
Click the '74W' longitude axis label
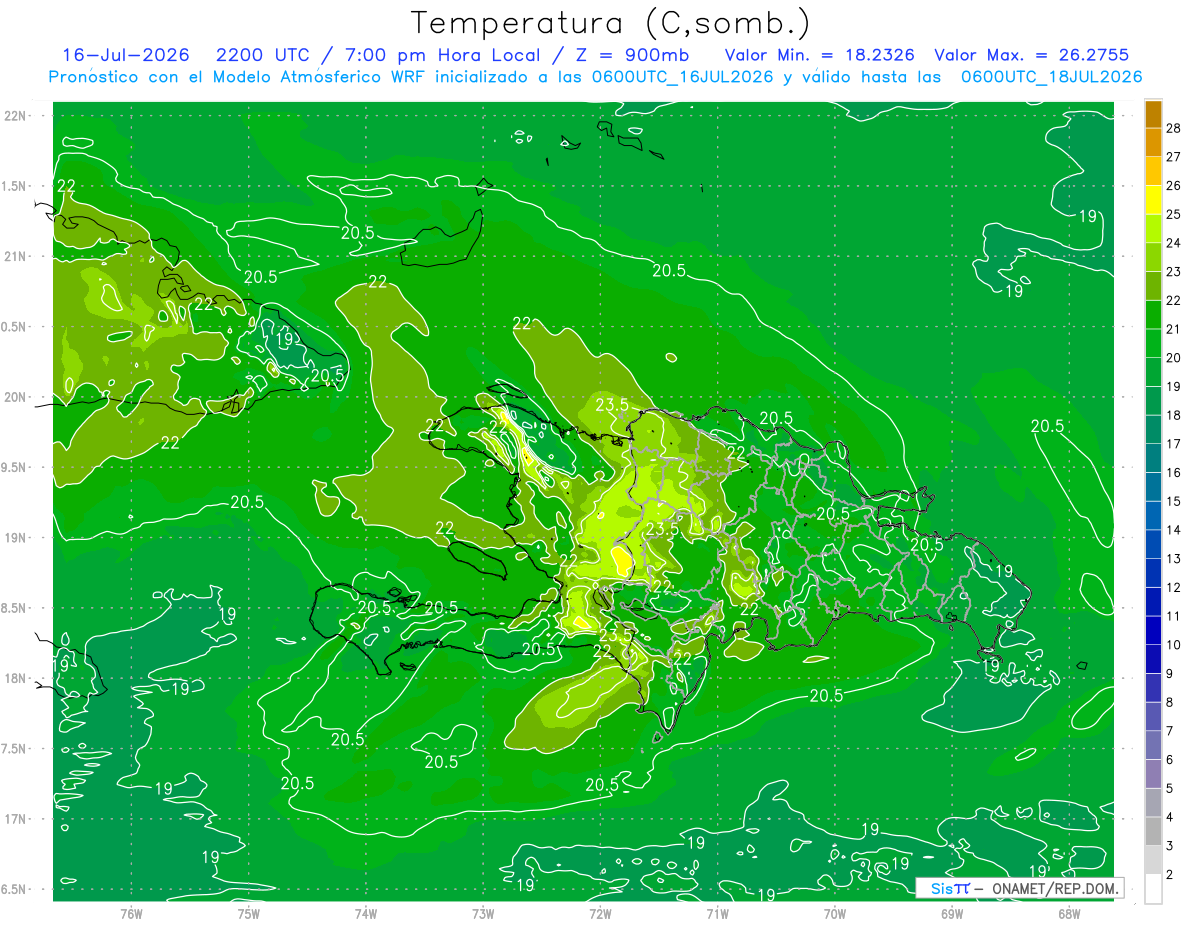366,913
